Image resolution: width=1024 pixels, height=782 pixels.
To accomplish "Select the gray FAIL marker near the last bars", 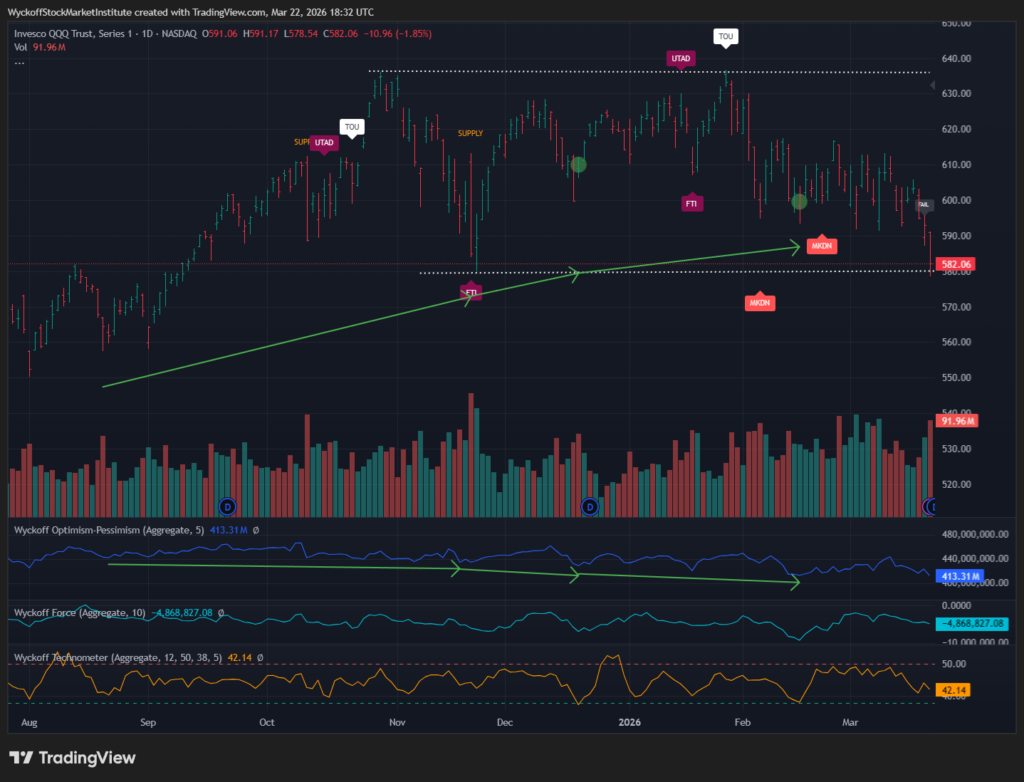I will (925, 205).
